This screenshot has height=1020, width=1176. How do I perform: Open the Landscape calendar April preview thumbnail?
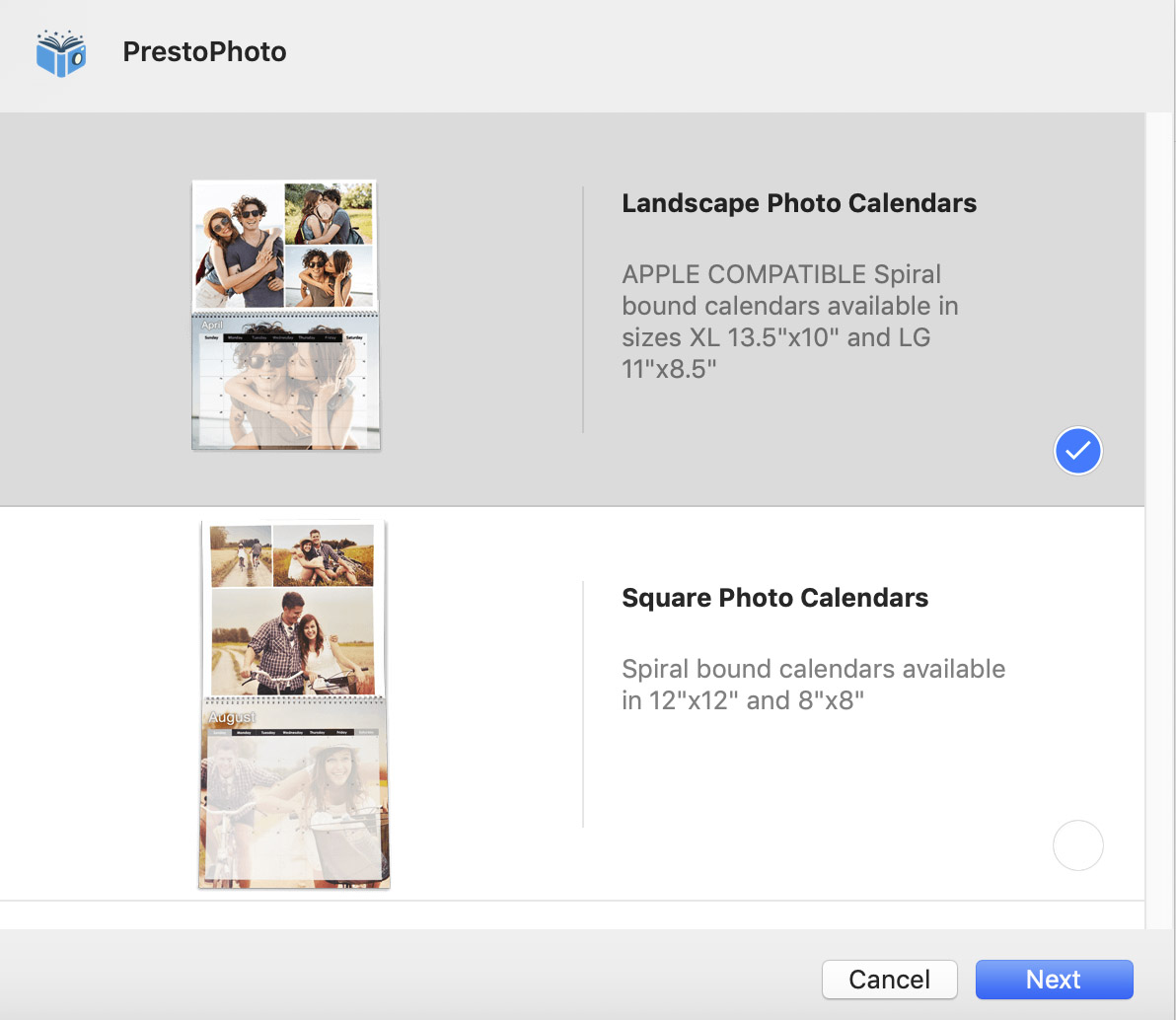(x=286, y=315)
